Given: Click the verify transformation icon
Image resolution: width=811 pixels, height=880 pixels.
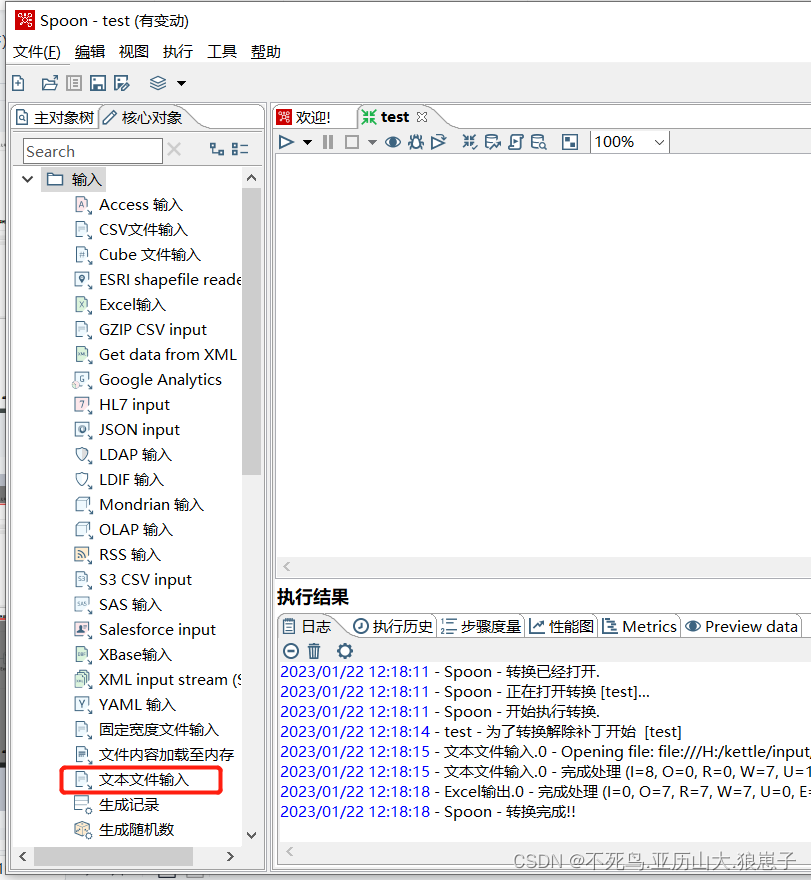Looking at the screenshot, I should point(469,142).
